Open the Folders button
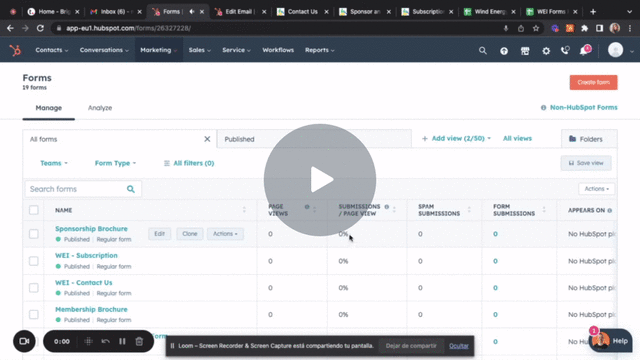Viewport: 640px width, 360px height. click(589, 139)
